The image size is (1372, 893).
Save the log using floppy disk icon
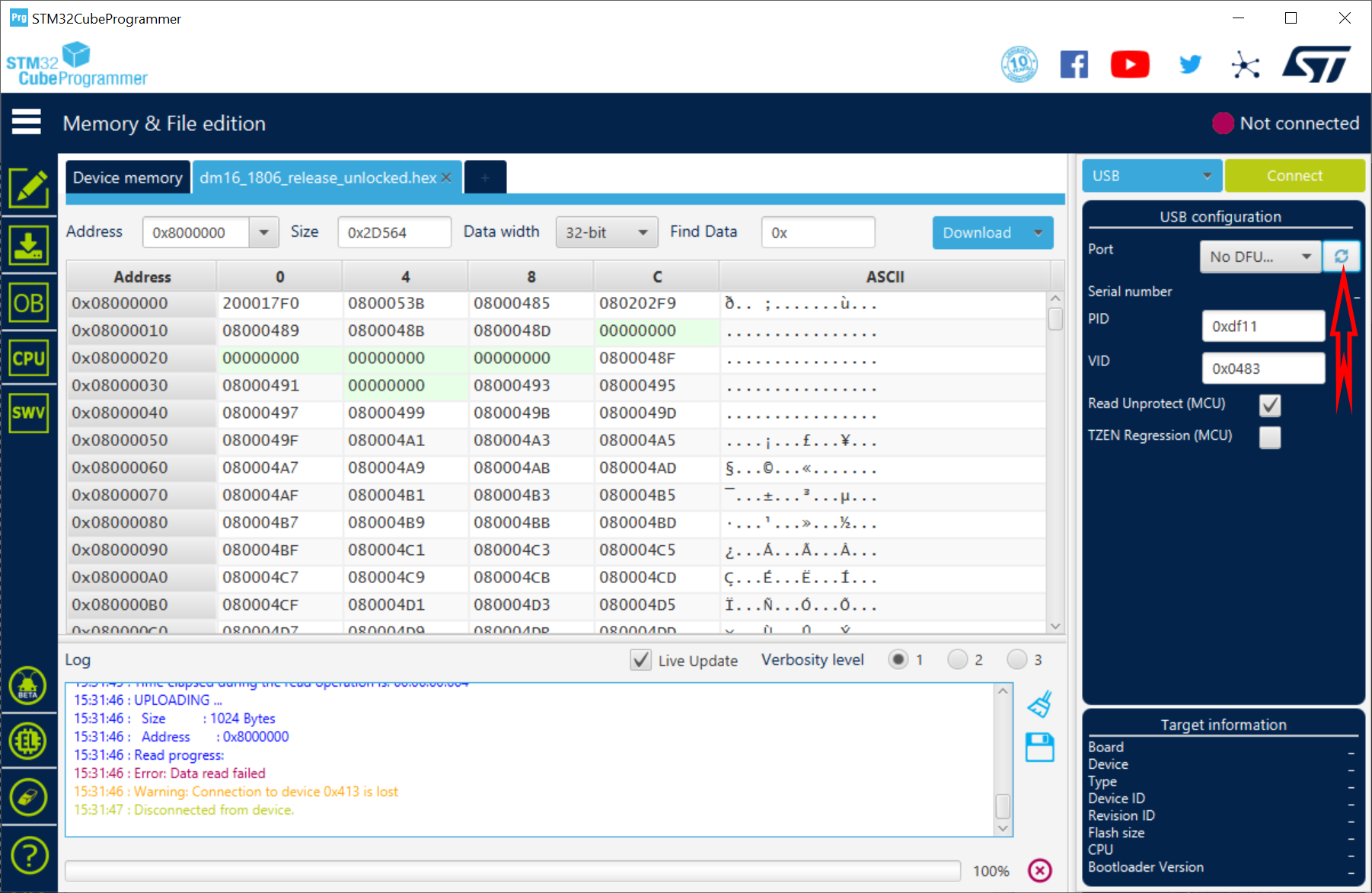point(1039,748)
